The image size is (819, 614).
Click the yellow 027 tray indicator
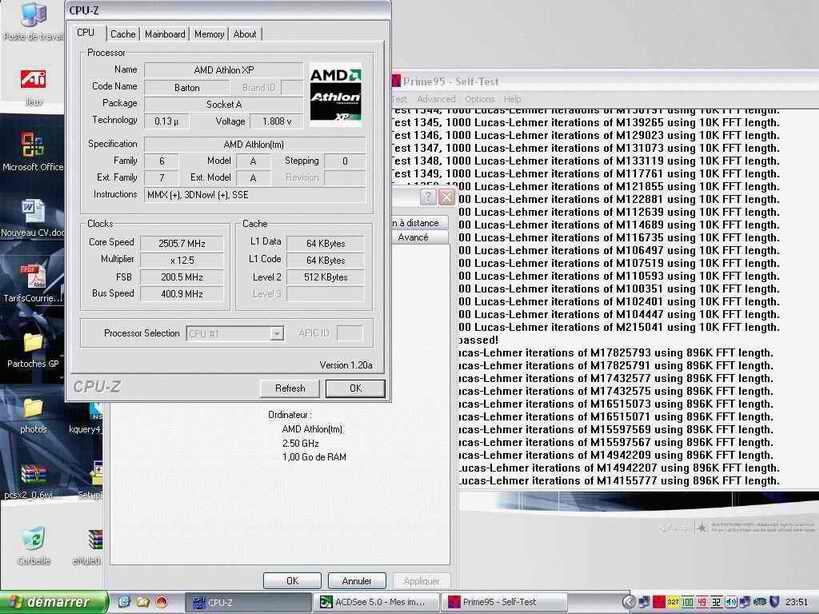click(673, 602)
